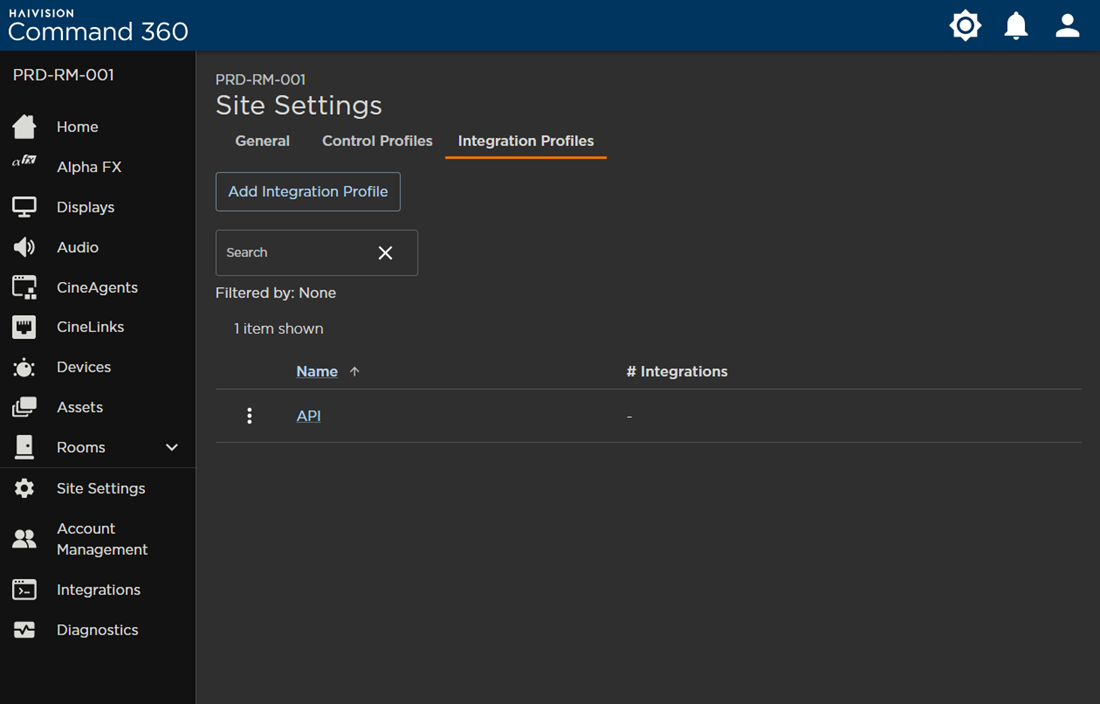Toggle sort direction arrow beside Name
This screenshot has width=1100, height=704.
click(354, 372)
